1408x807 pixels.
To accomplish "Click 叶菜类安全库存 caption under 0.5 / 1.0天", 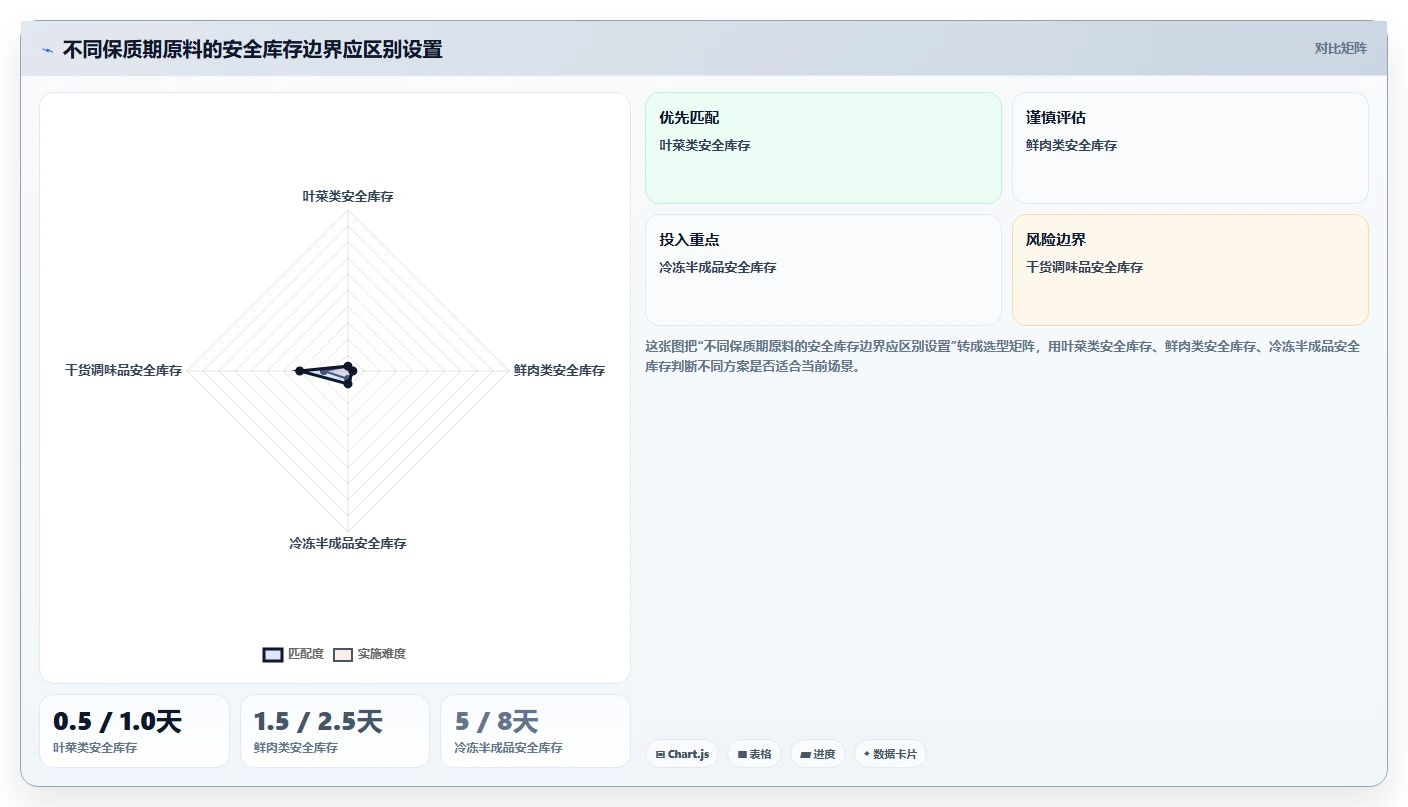I will tap(95, 748).
